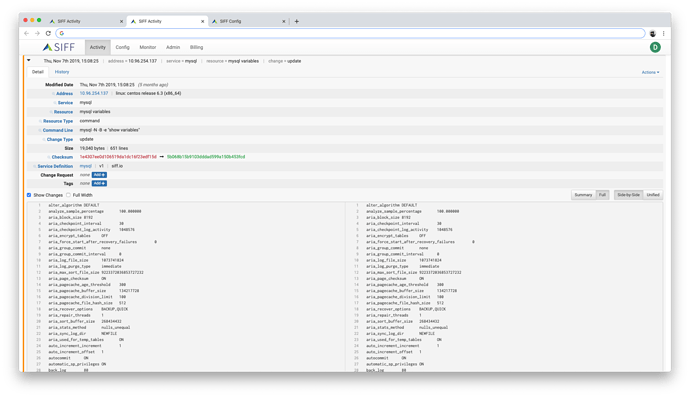
Task: Click the Service Definition field label
Action: [x=55, y=166]
